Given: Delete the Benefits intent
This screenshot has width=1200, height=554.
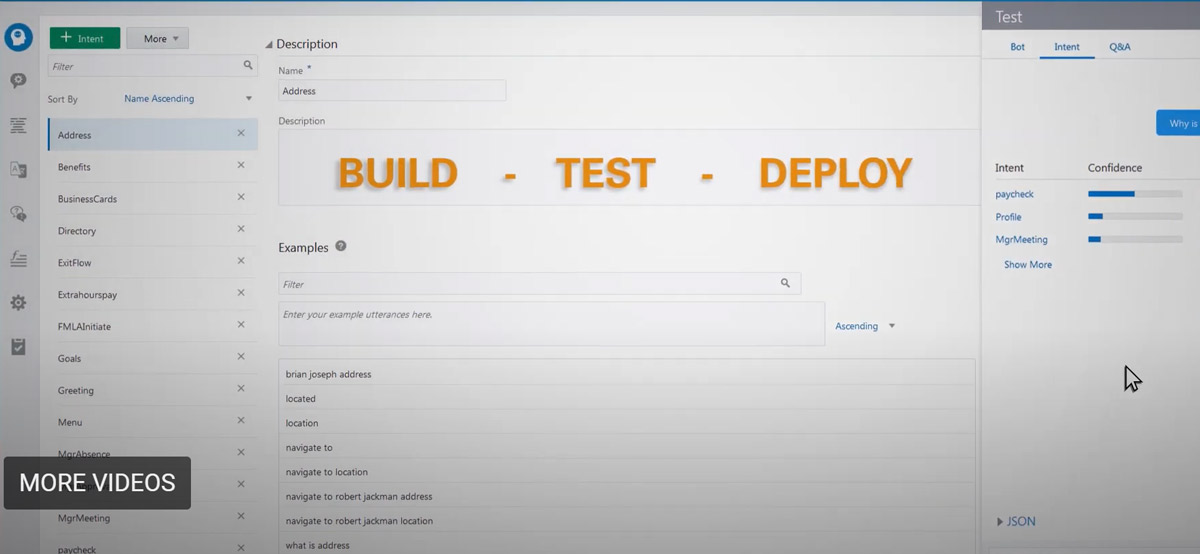Looking at the screenshot, I should (x=241, y=165).
